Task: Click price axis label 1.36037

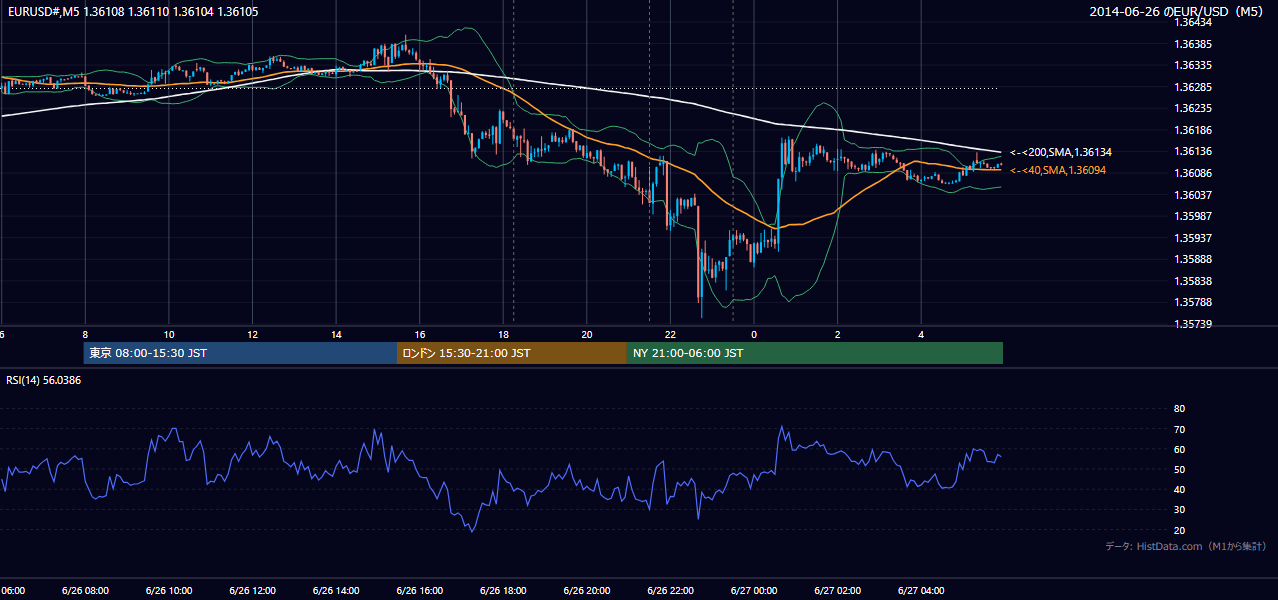Action: pyautogui.click(x=1192, y=194)
